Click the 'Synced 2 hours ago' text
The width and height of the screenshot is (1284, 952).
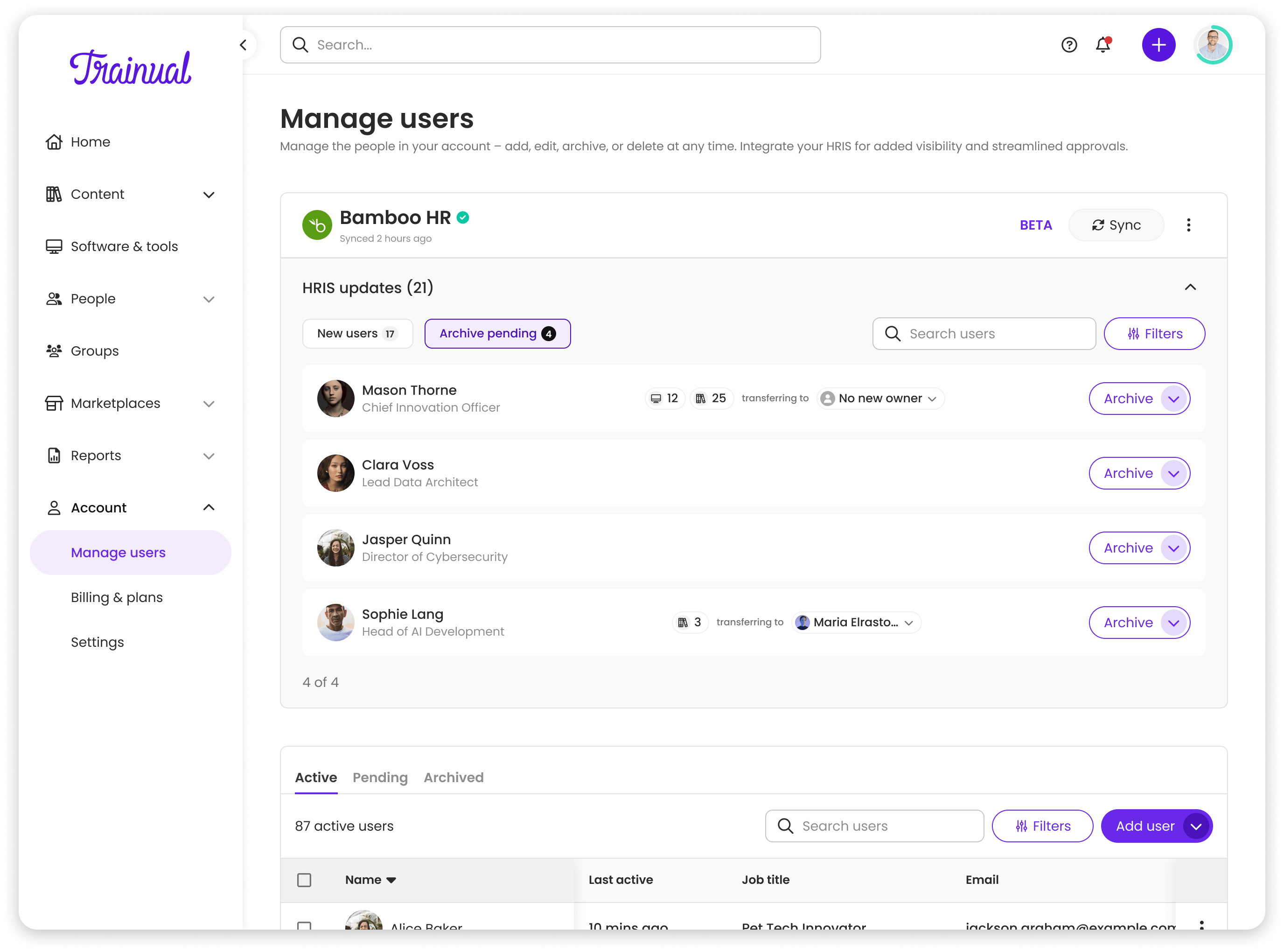(385, 238)
